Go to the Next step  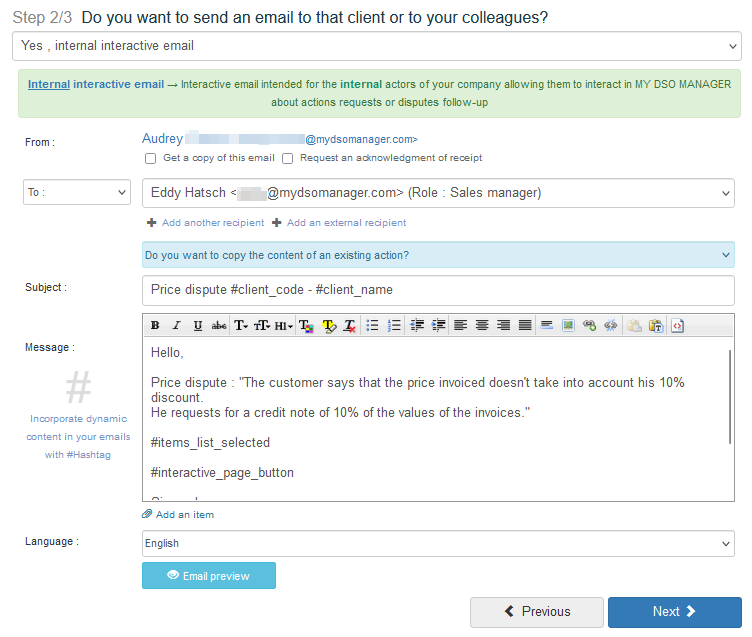click(674, 612)
